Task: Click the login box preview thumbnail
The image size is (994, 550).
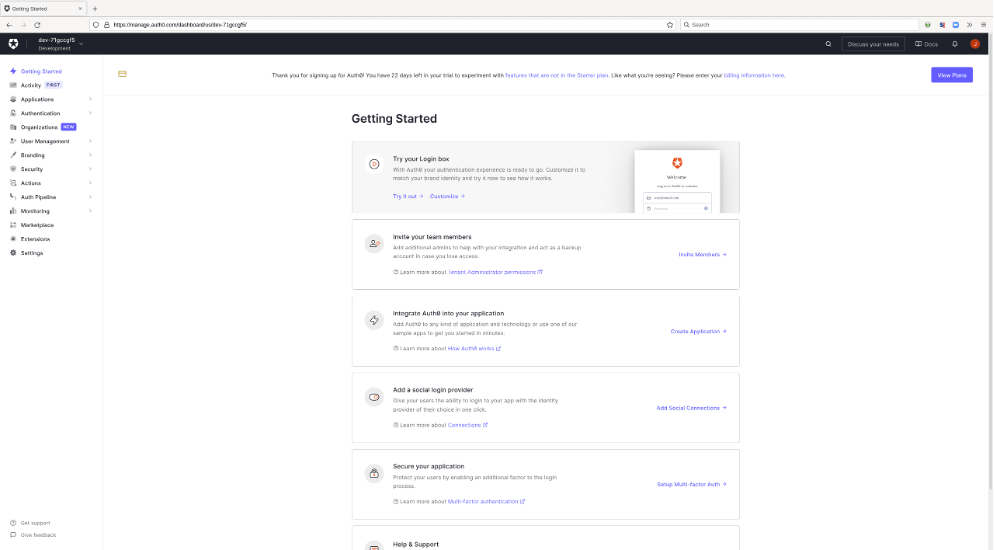Action: (x=677, y=181)
